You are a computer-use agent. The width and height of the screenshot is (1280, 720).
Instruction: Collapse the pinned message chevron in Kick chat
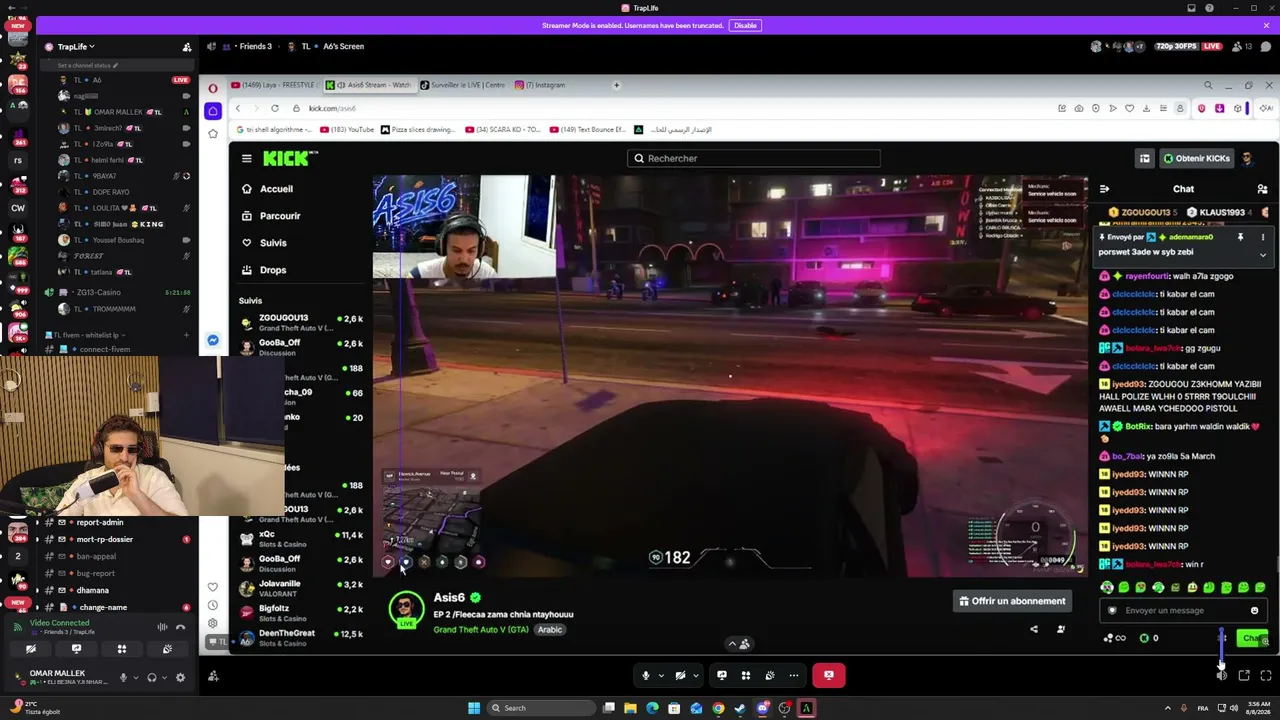click(x=1263, y=255)
